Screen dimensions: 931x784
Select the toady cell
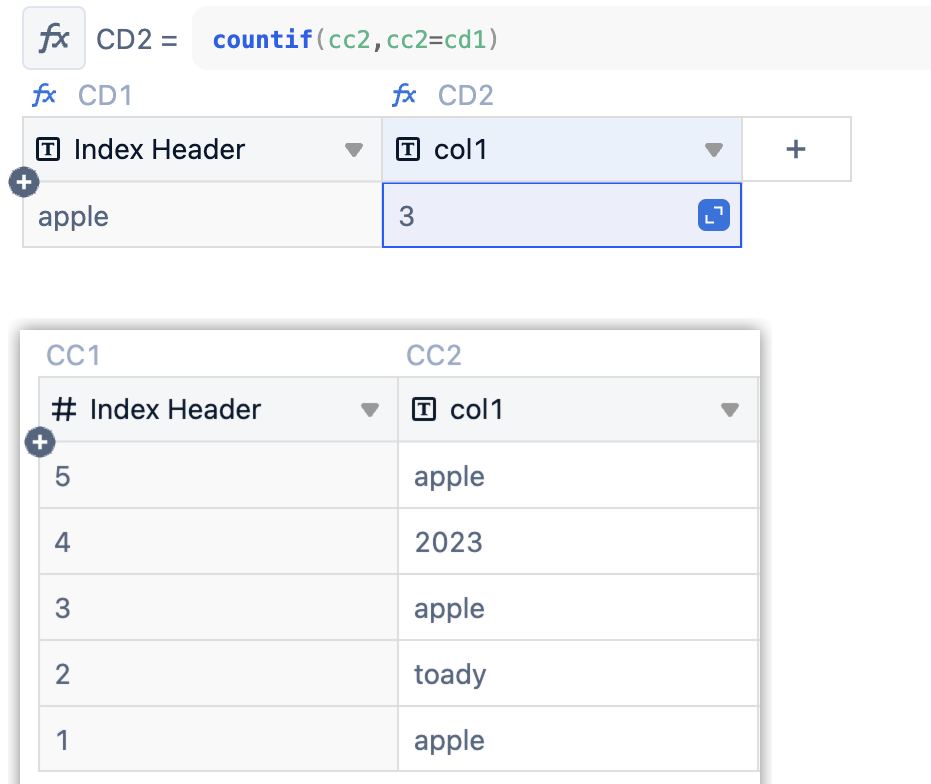[x=578, y=673]
